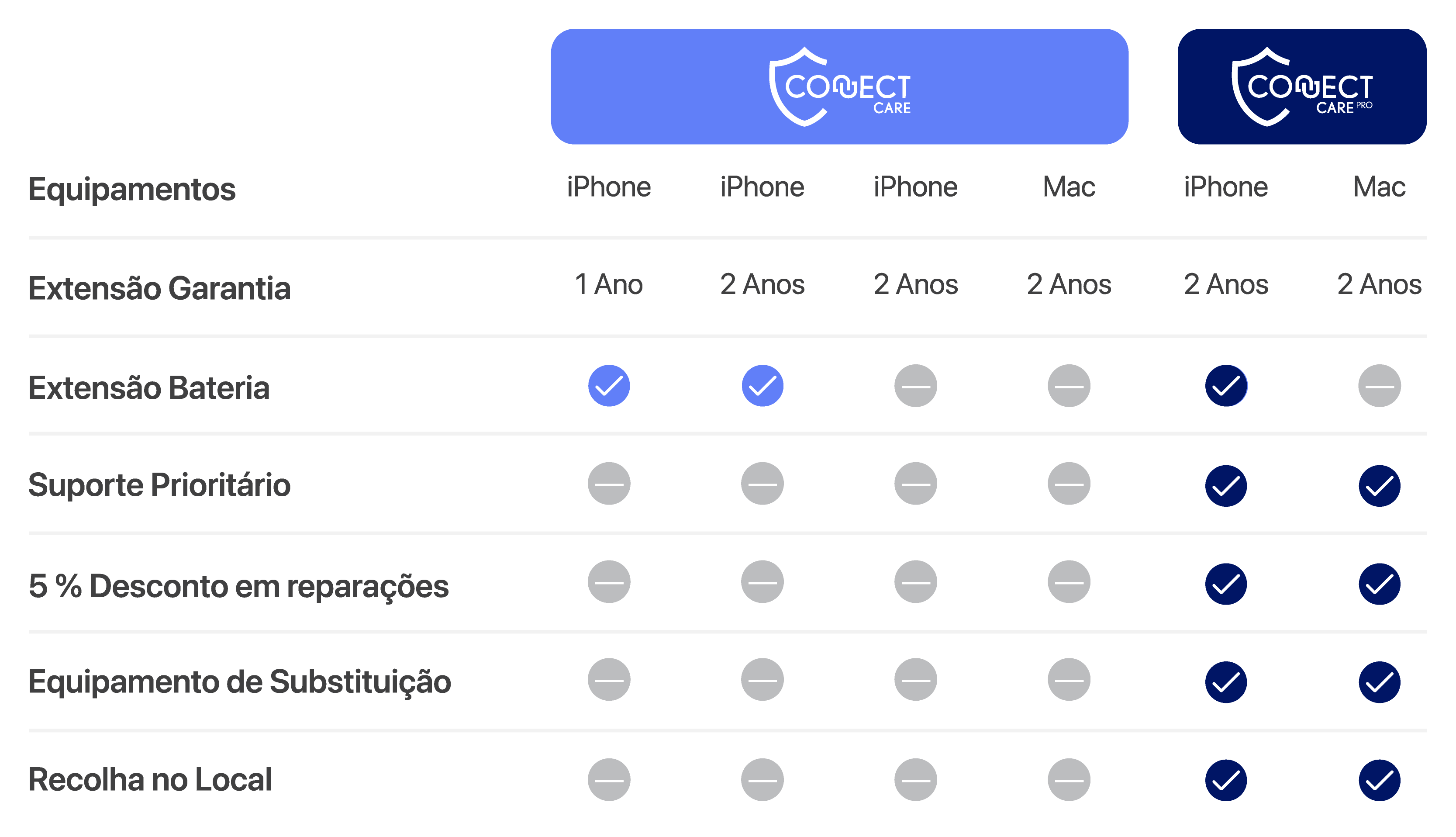Click the Connect Care Pro logo banner
The image size is (1456, 837).
[x=1301, y=87]
